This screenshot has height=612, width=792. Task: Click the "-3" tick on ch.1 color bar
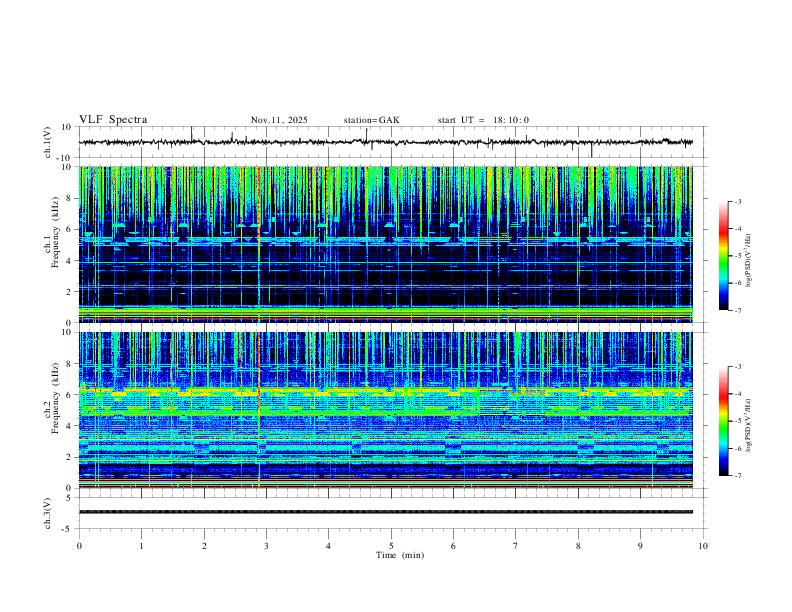pyautogui.click(x=738, y=201)
